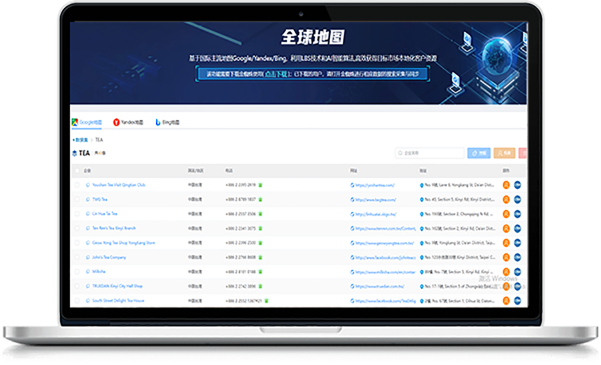
Task: Click the link icon beside the John's Tea Company Facebook URL
Action: tap(352, 258)
